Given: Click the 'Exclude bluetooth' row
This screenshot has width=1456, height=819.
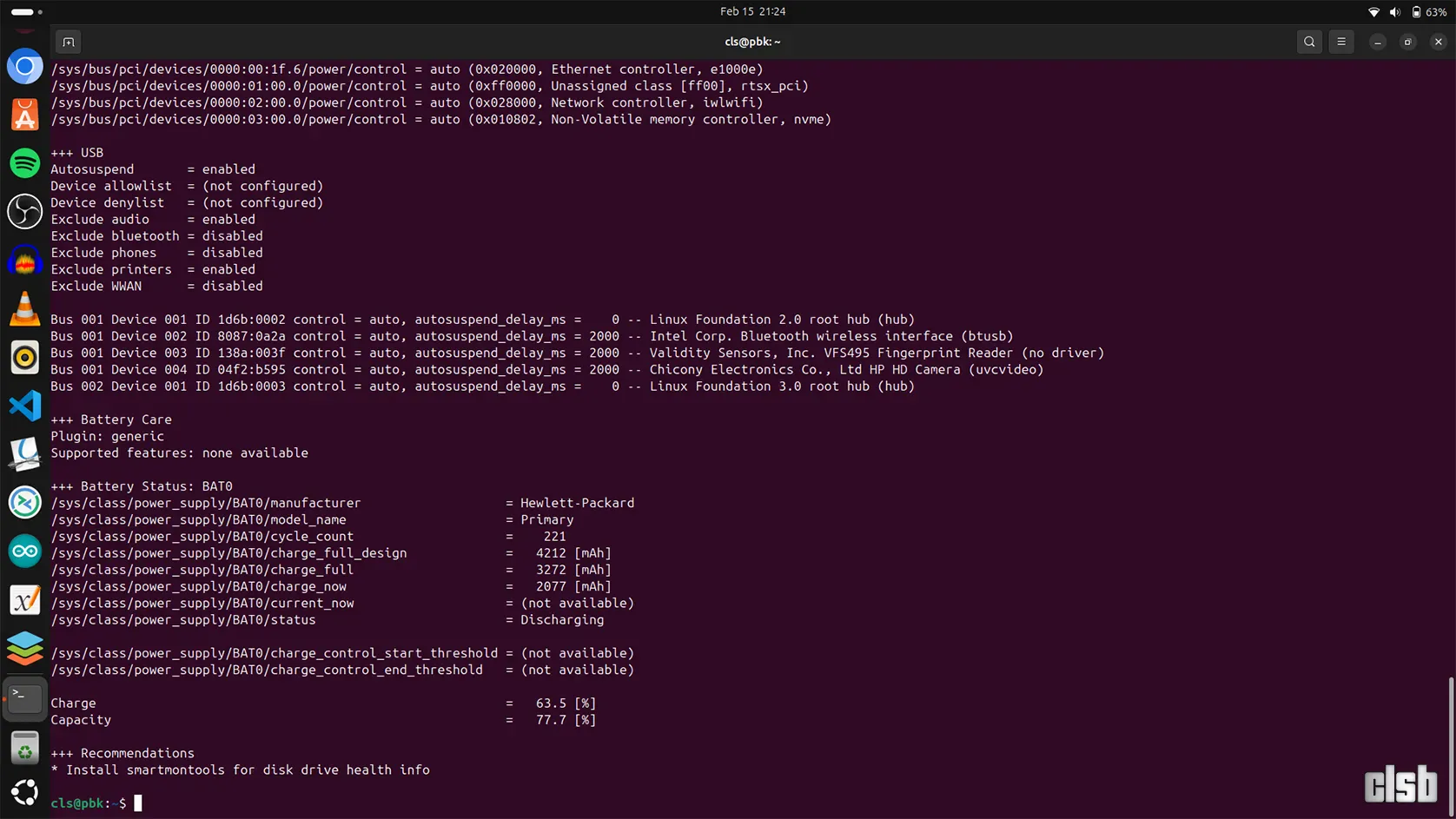Looking at the screenshot, I should 156,236.
